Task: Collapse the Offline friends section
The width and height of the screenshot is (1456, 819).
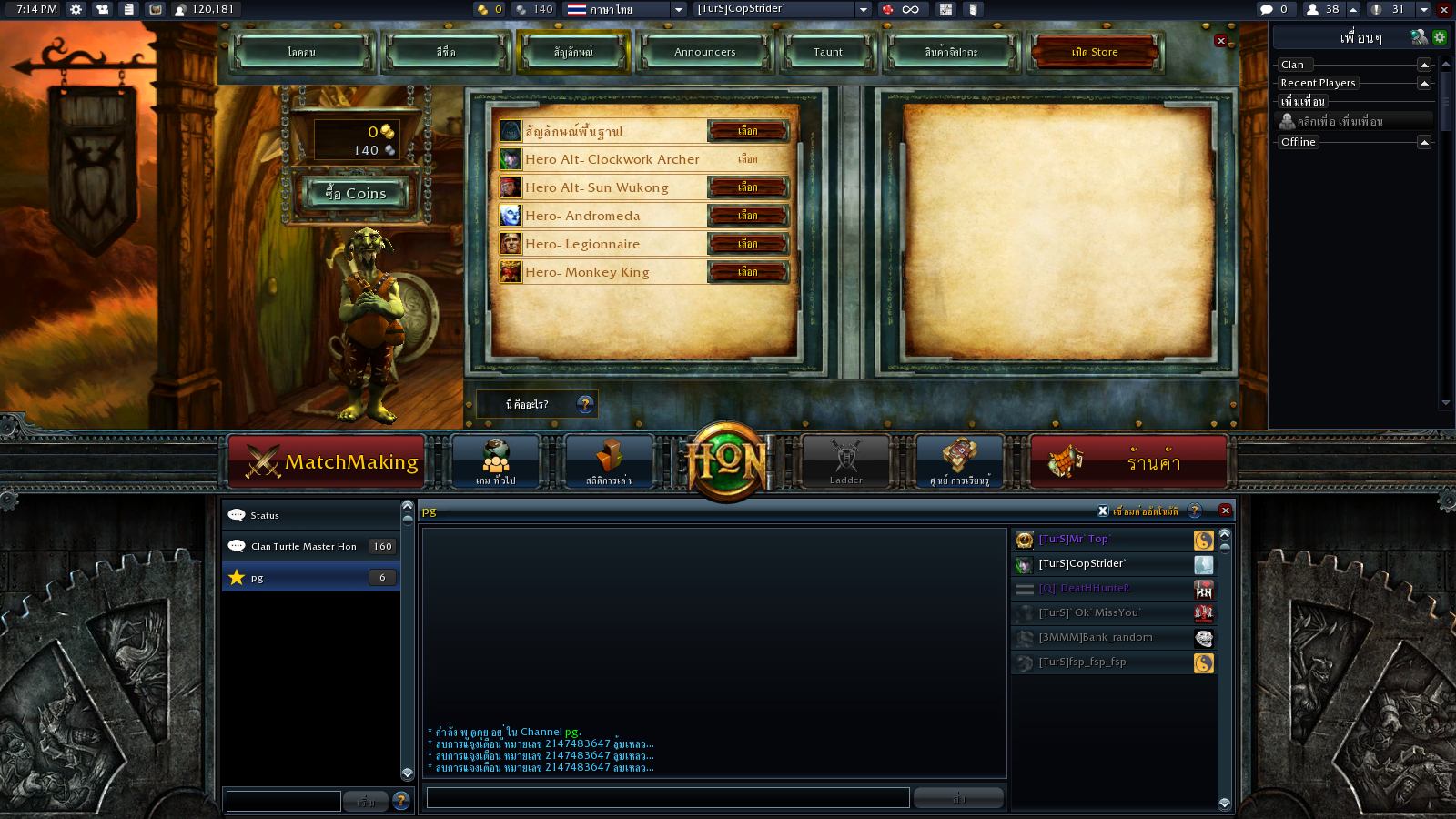Action: tap(1424, 142)
